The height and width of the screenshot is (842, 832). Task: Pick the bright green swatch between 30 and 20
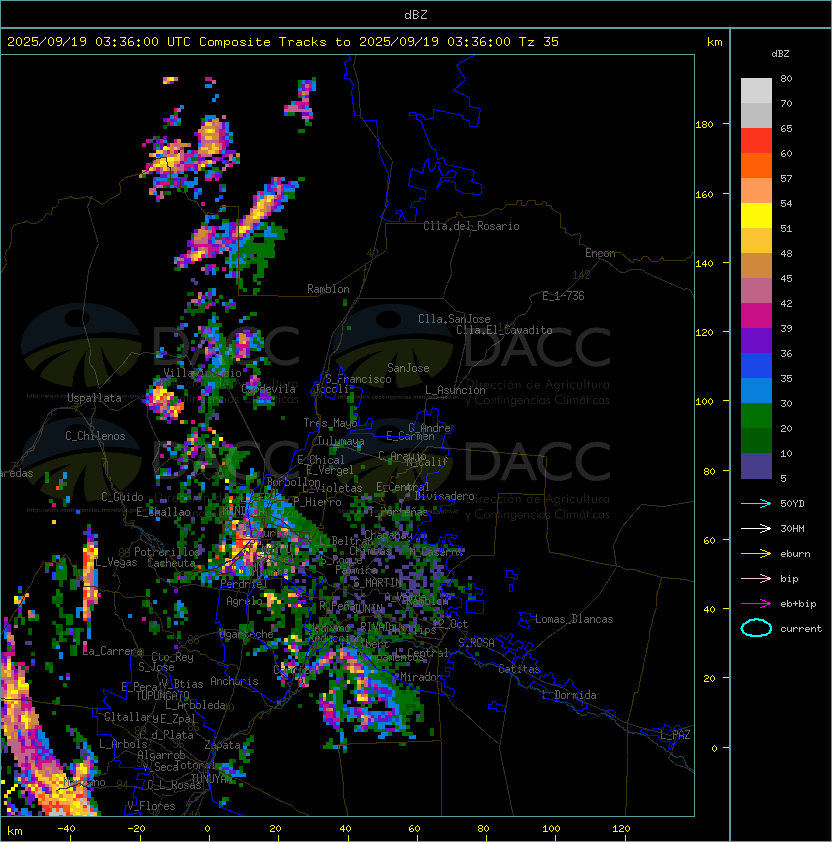point(756,416)
